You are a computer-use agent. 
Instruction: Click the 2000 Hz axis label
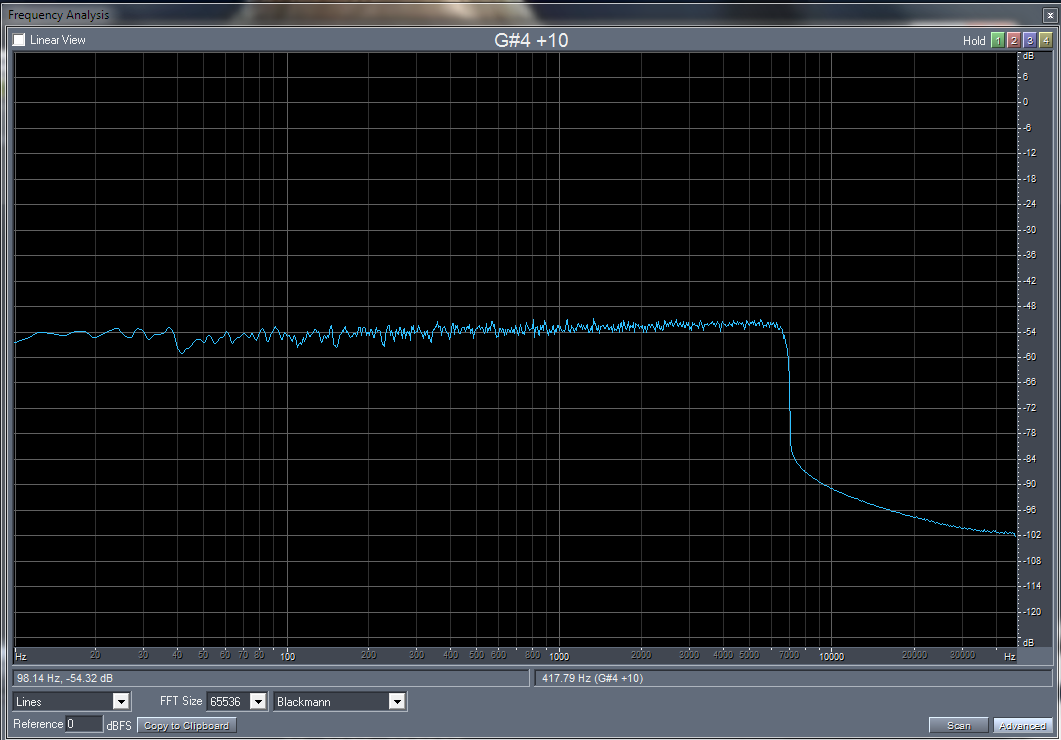click(x=641, y=655)
